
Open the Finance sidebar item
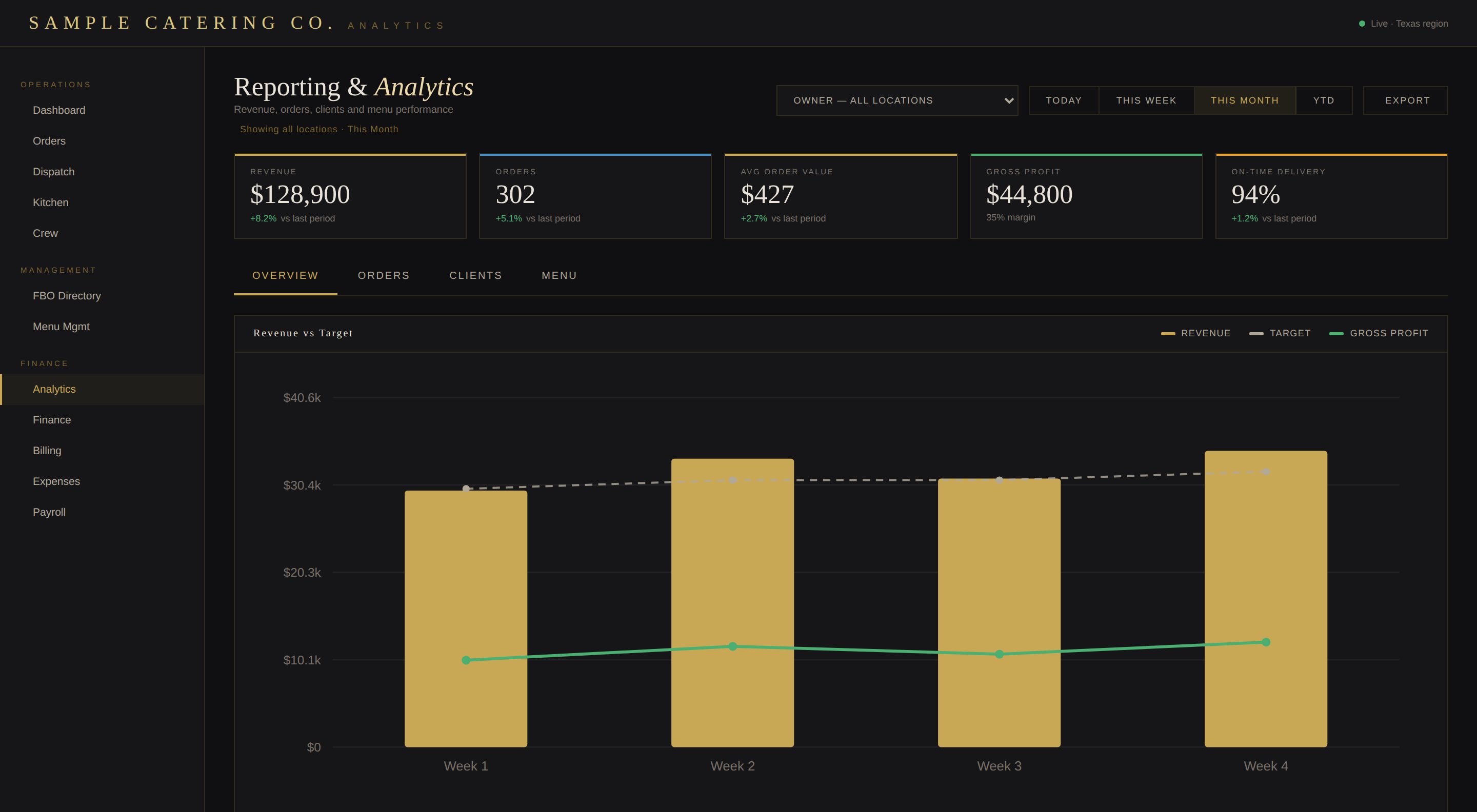102,420
